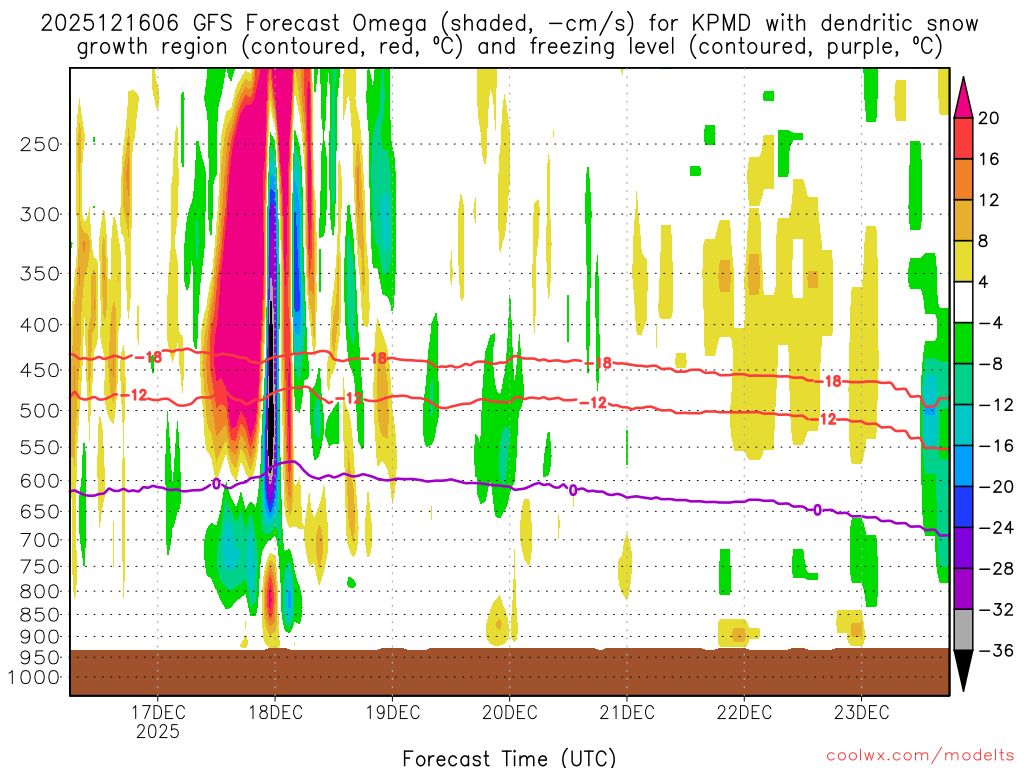Screen dimensions: 1024x768
Task: Click the colorbar value label -20
Action: (x=996, y=487)
